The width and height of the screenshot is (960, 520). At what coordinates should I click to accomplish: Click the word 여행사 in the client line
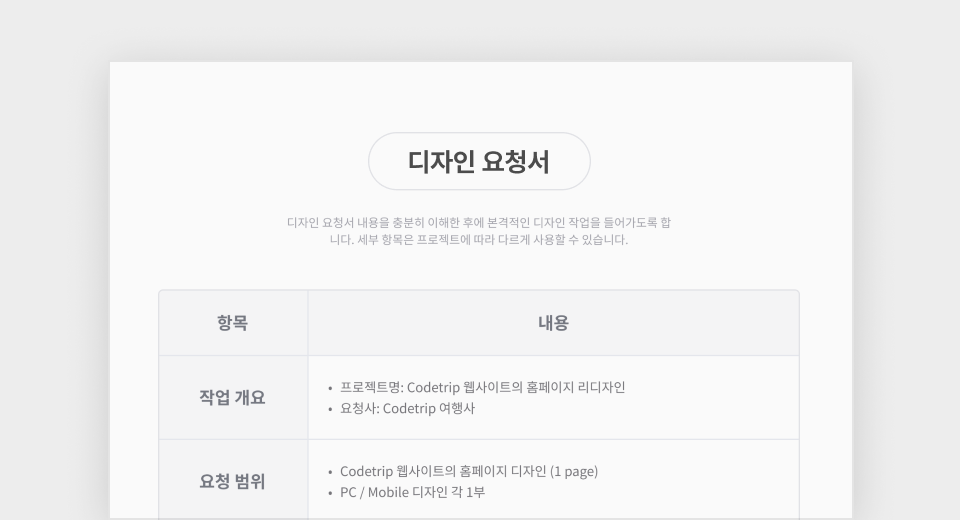(x=457, y=408)
